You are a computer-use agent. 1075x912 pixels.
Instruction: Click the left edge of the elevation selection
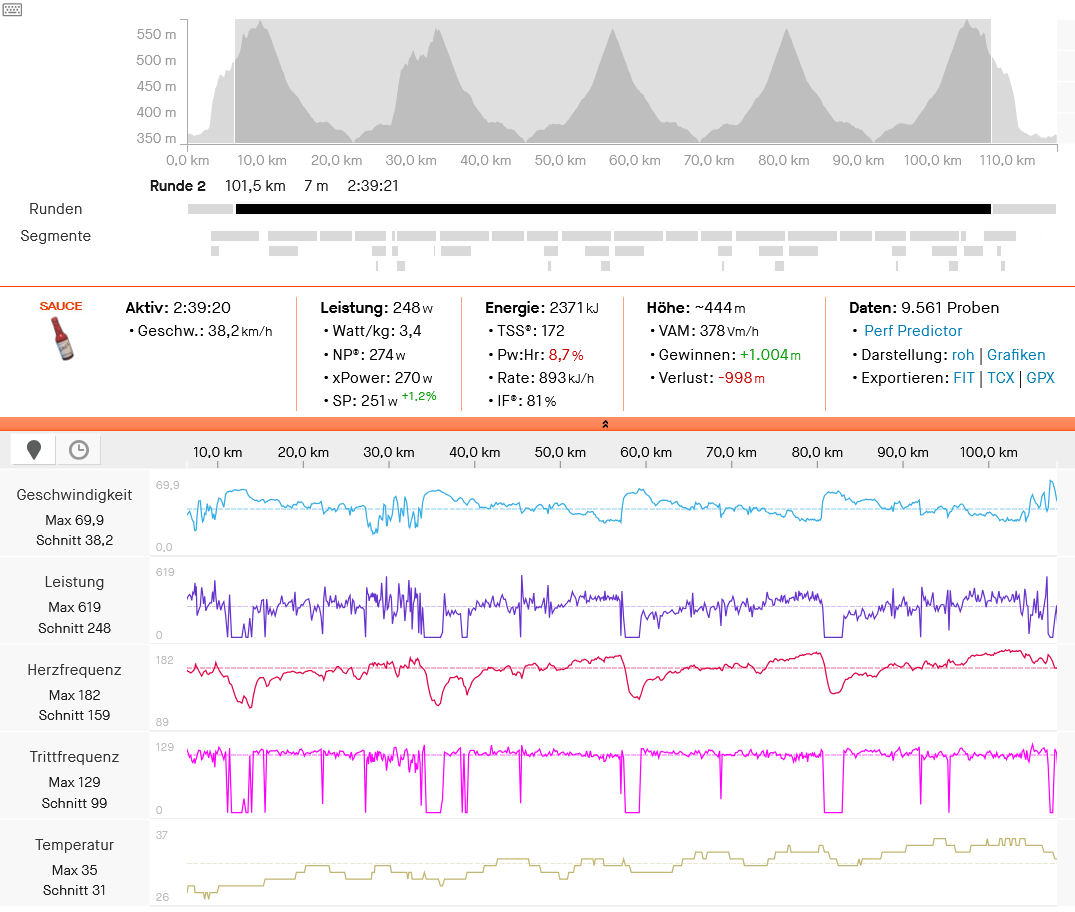tap(235, 80)
